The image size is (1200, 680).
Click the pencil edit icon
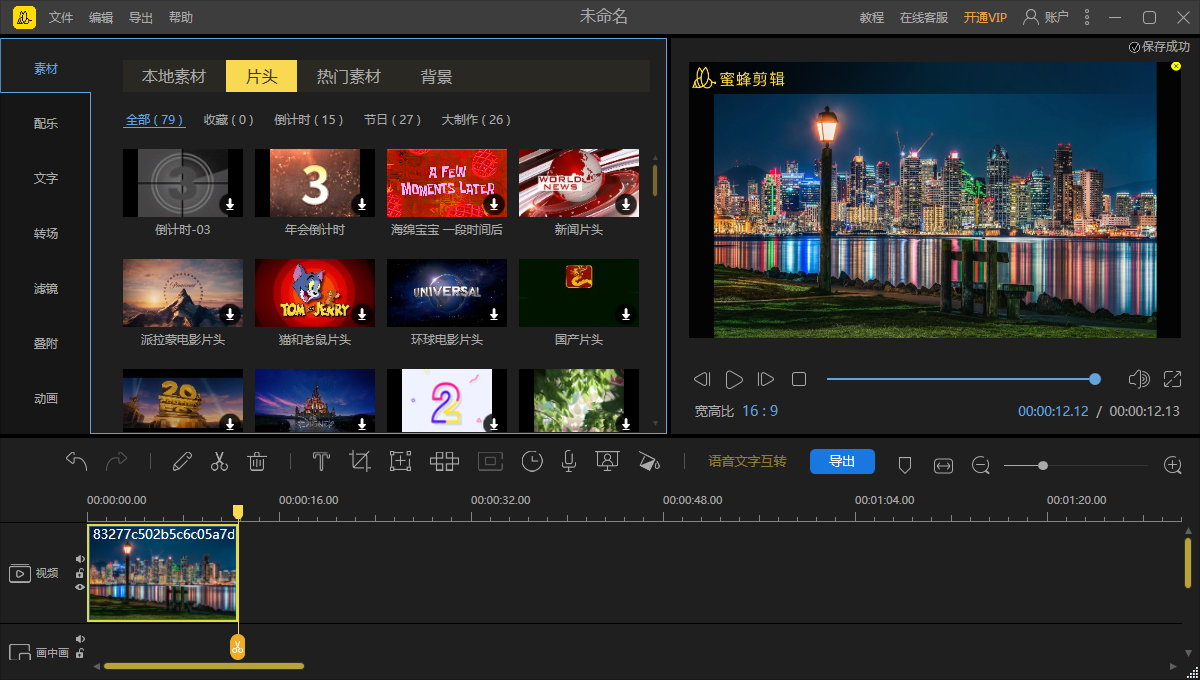(x=182, y=462)
